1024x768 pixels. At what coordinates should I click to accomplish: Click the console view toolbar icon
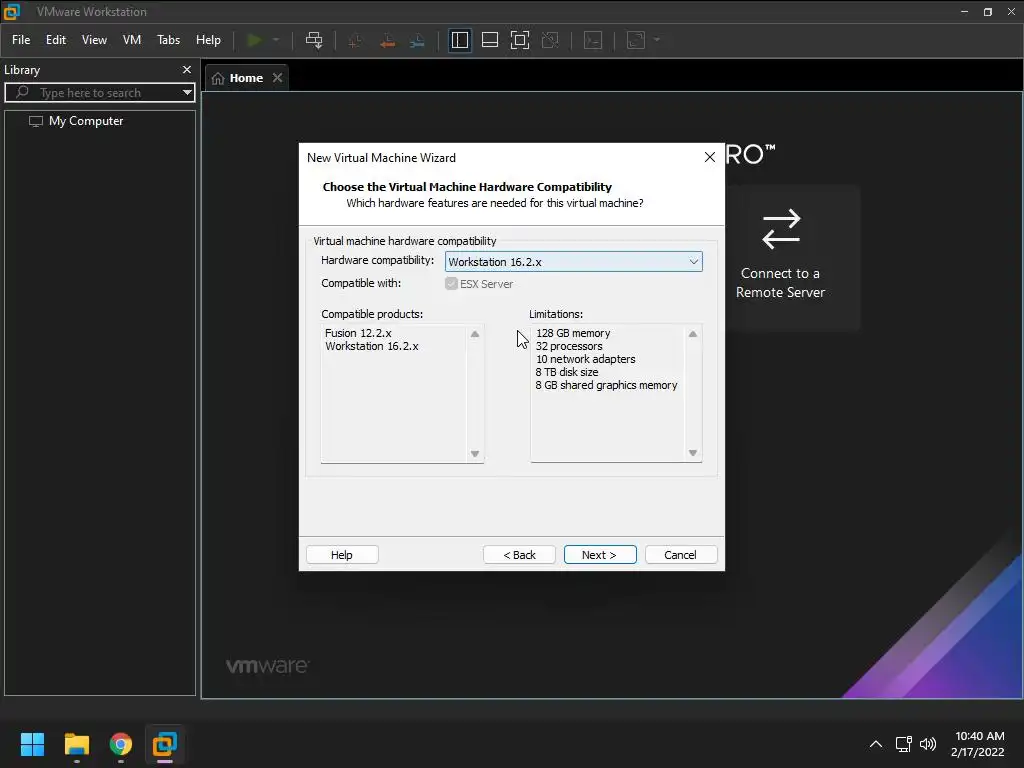click(593, 40)
